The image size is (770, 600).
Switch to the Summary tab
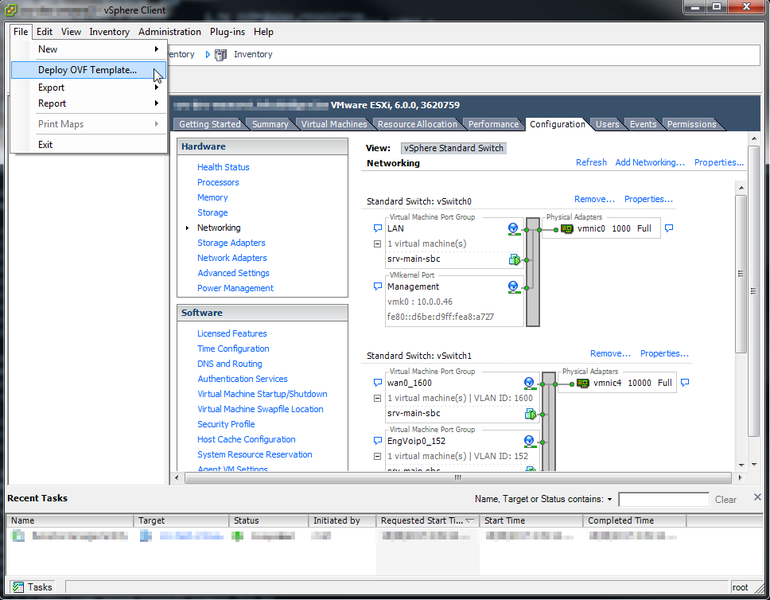pos(270,124)
